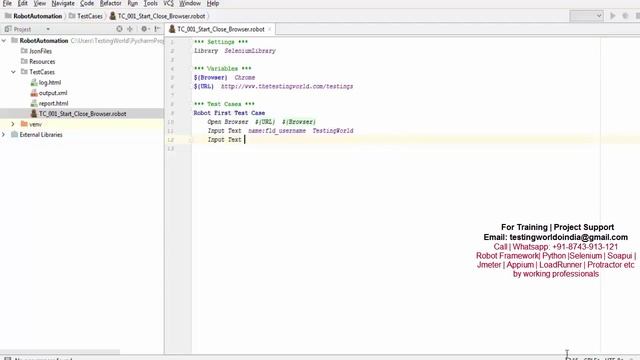Click the Open Browser keyword
The width and height of the screenshot is (640, 360).
coord(228,122)
